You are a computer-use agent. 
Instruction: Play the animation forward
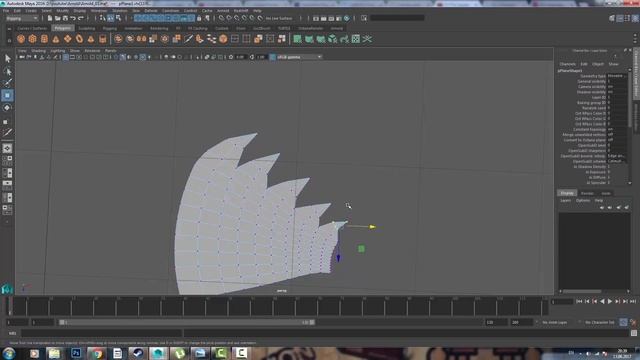pos(610,301)
